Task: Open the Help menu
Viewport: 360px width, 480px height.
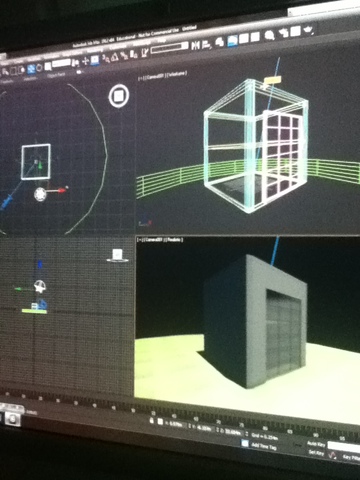Action: [161, 40]
